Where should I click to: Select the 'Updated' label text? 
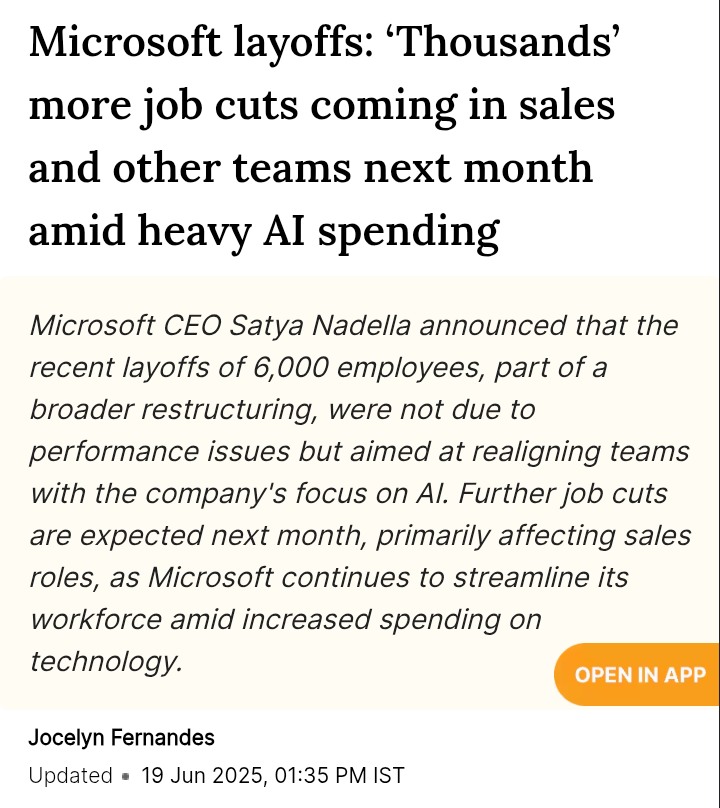tap(70, 776)
